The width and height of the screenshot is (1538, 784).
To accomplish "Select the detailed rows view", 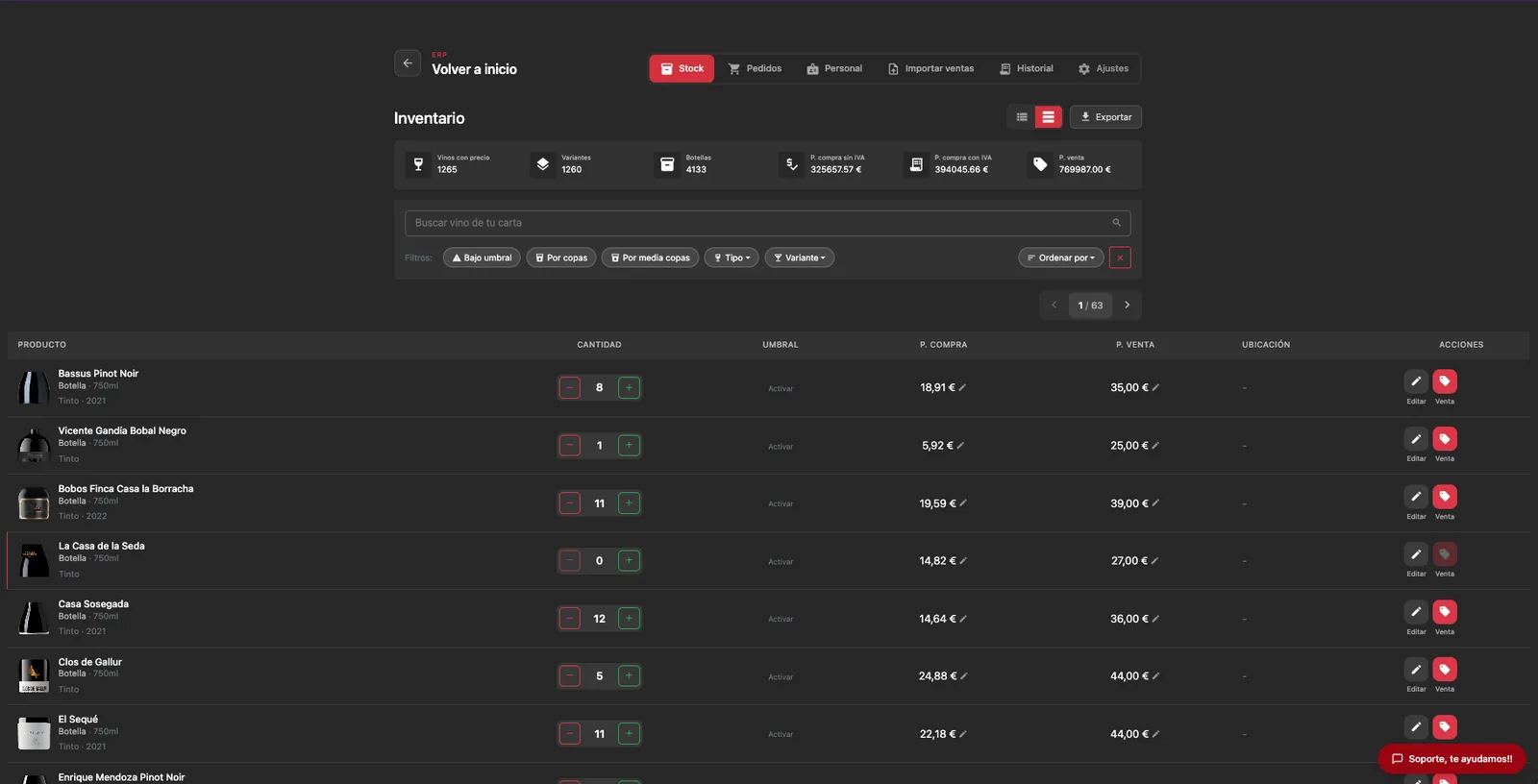I will [1049, 117].
